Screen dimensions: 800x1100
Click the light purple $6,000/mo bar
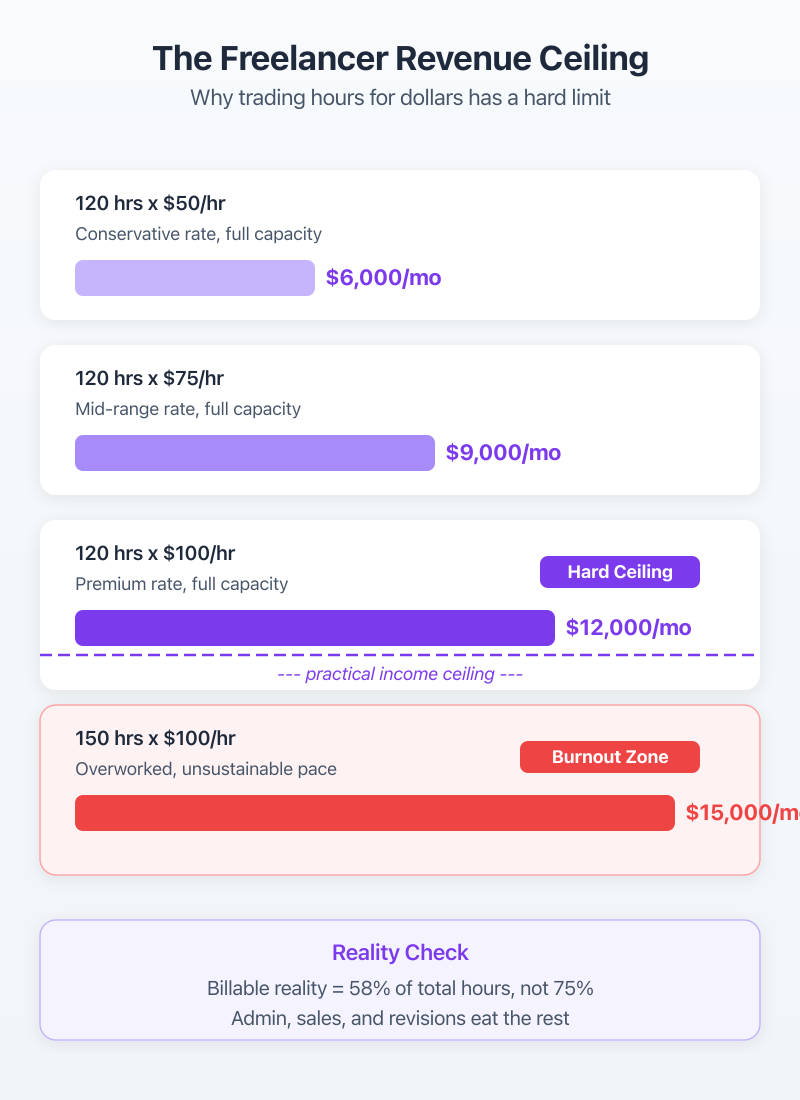coord(194,278)
